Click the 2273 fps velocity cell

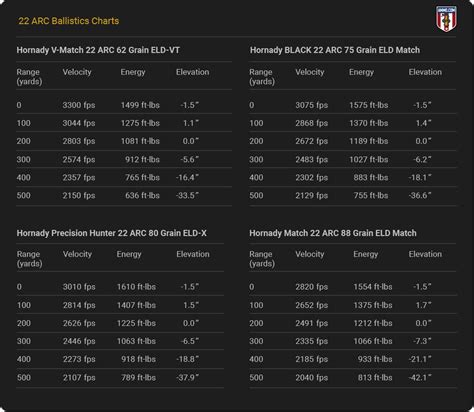click(79, 359)
